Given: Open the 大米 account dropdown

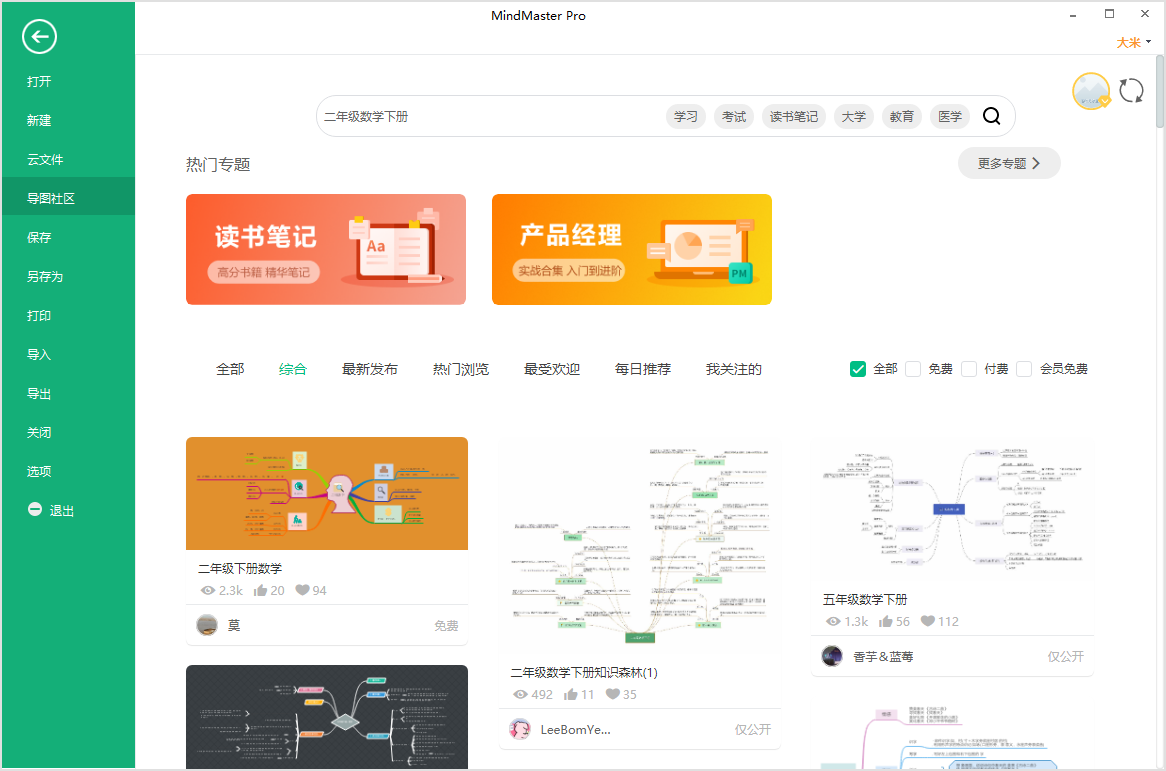Looking at the screenshot, I should [x=1133, y=42].
